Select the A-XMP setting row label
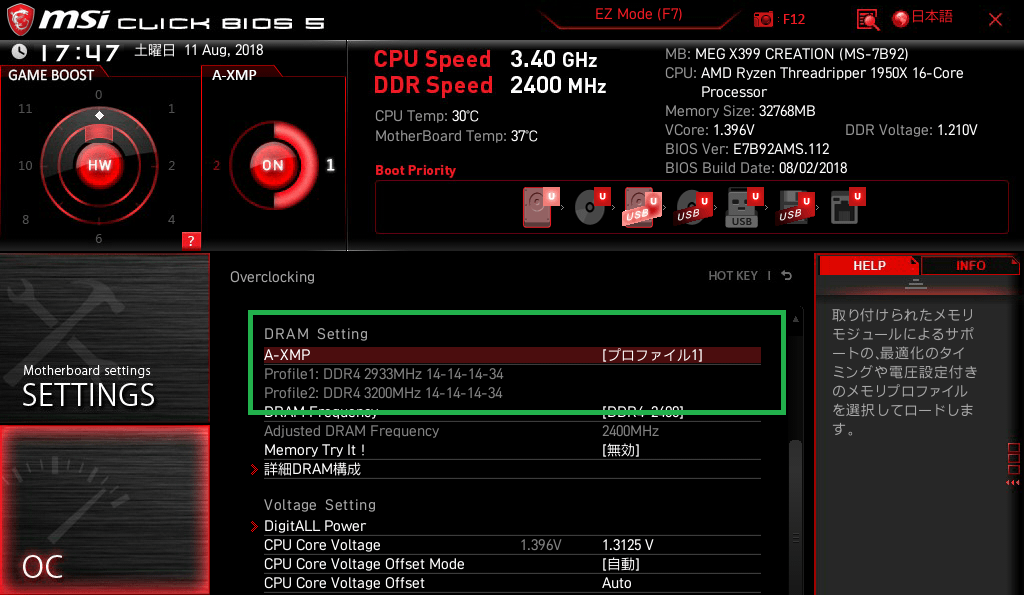 point(287,355)
